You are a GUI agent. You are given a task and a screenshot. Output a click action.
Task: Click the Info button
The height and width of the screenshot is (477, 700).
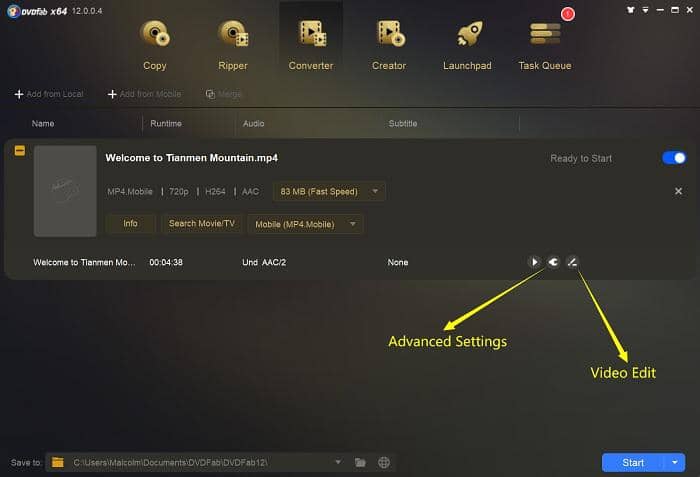(x=130, y=223)
